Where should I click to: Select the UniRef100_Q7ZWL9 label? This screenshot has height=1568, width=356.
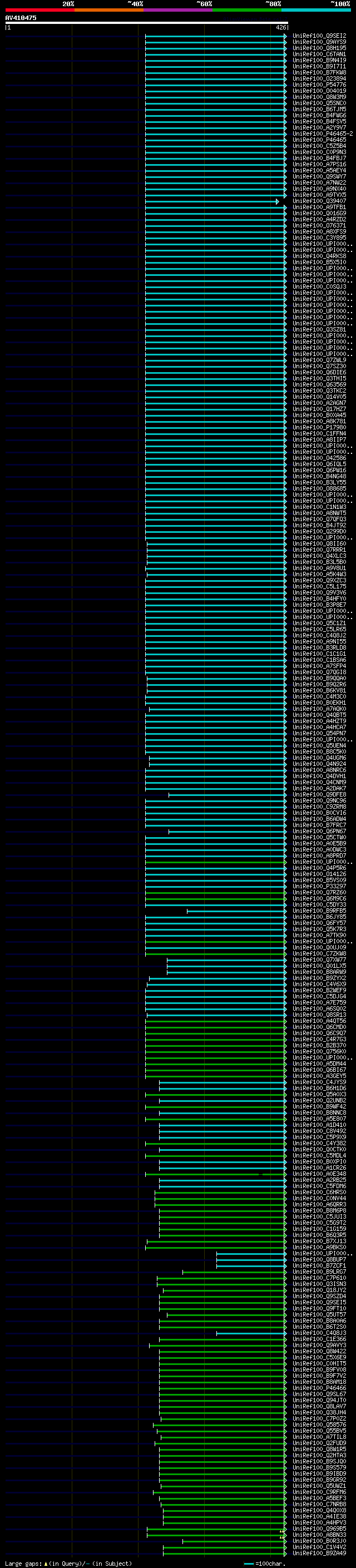pos(319,360)
